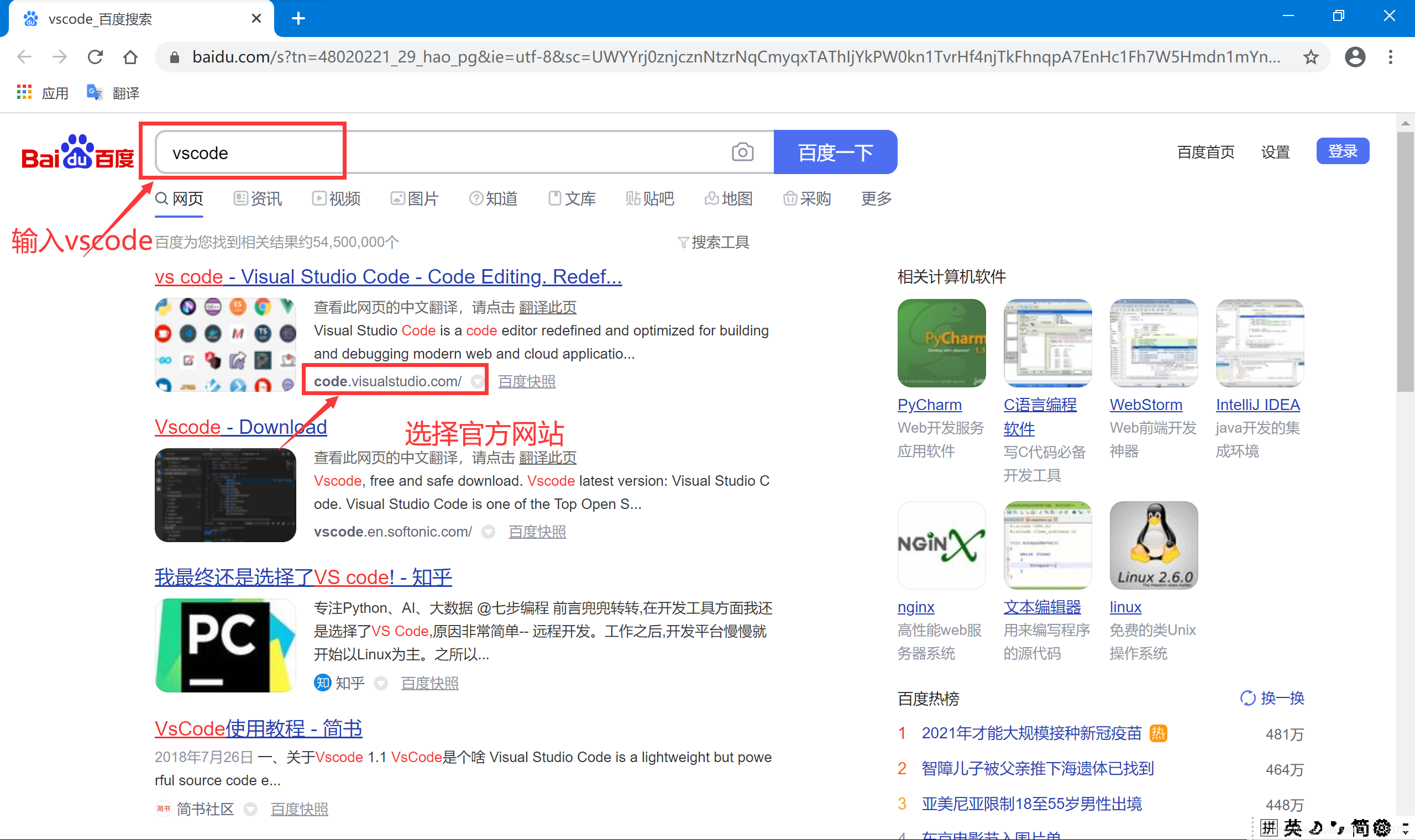The width and height of the screenshot is (1415, 840).
Task: Expand the arrow next to code.visualstudio.com/
Action: point(478,381)
